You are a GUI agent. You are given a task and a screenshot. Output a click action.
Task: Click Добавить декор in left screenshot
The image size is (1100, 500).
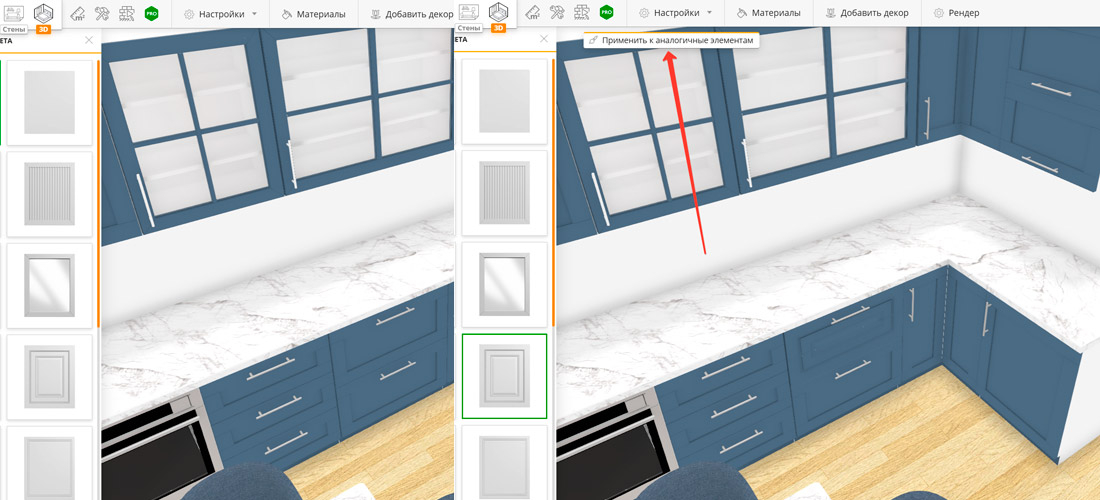click(x=412, y=13)
